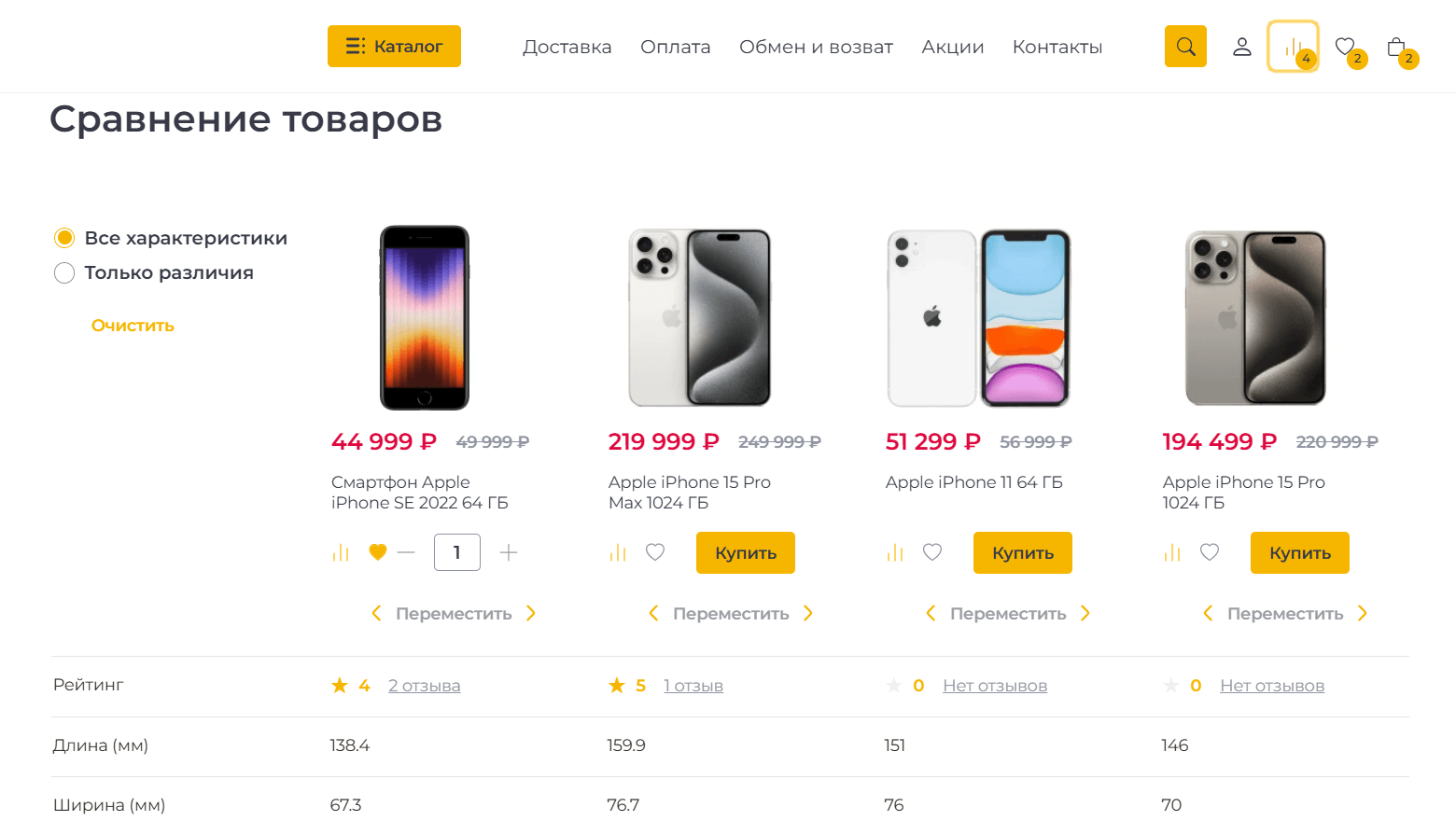Select the "Все характеристики" radio button

(x=64, y=238)
